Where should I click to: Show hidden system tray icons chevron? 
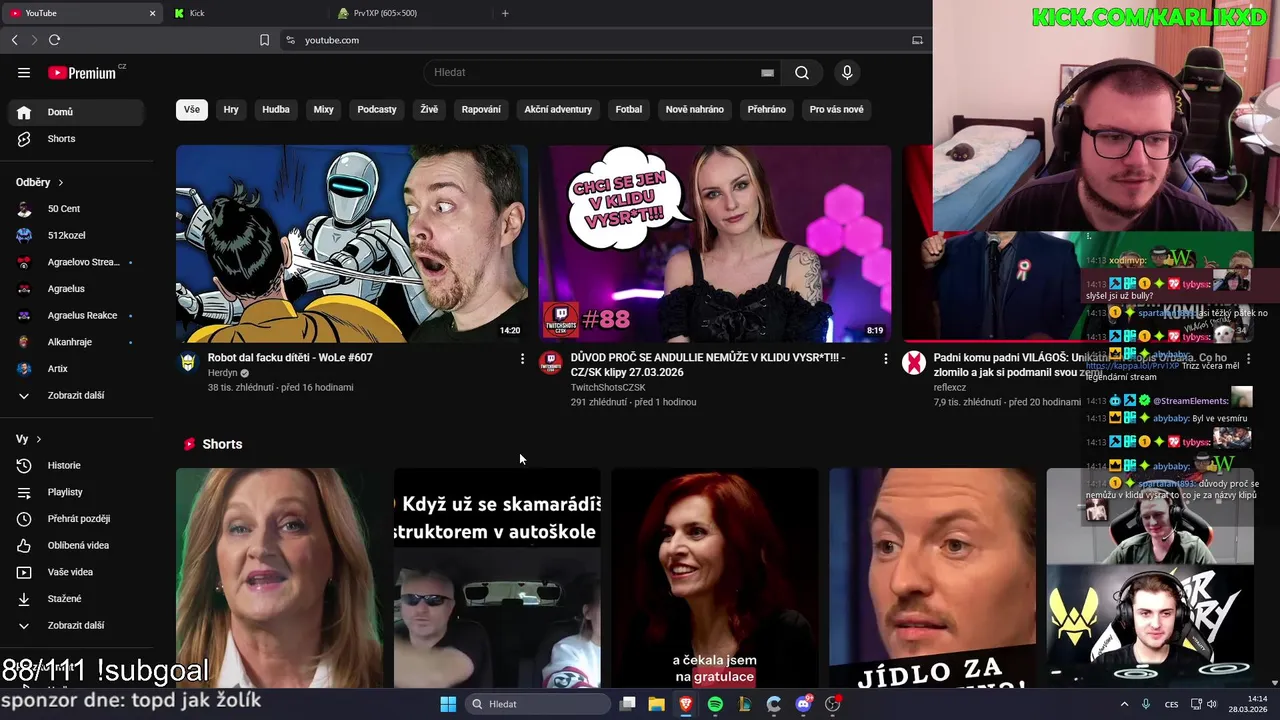(x=1124, y=704)
